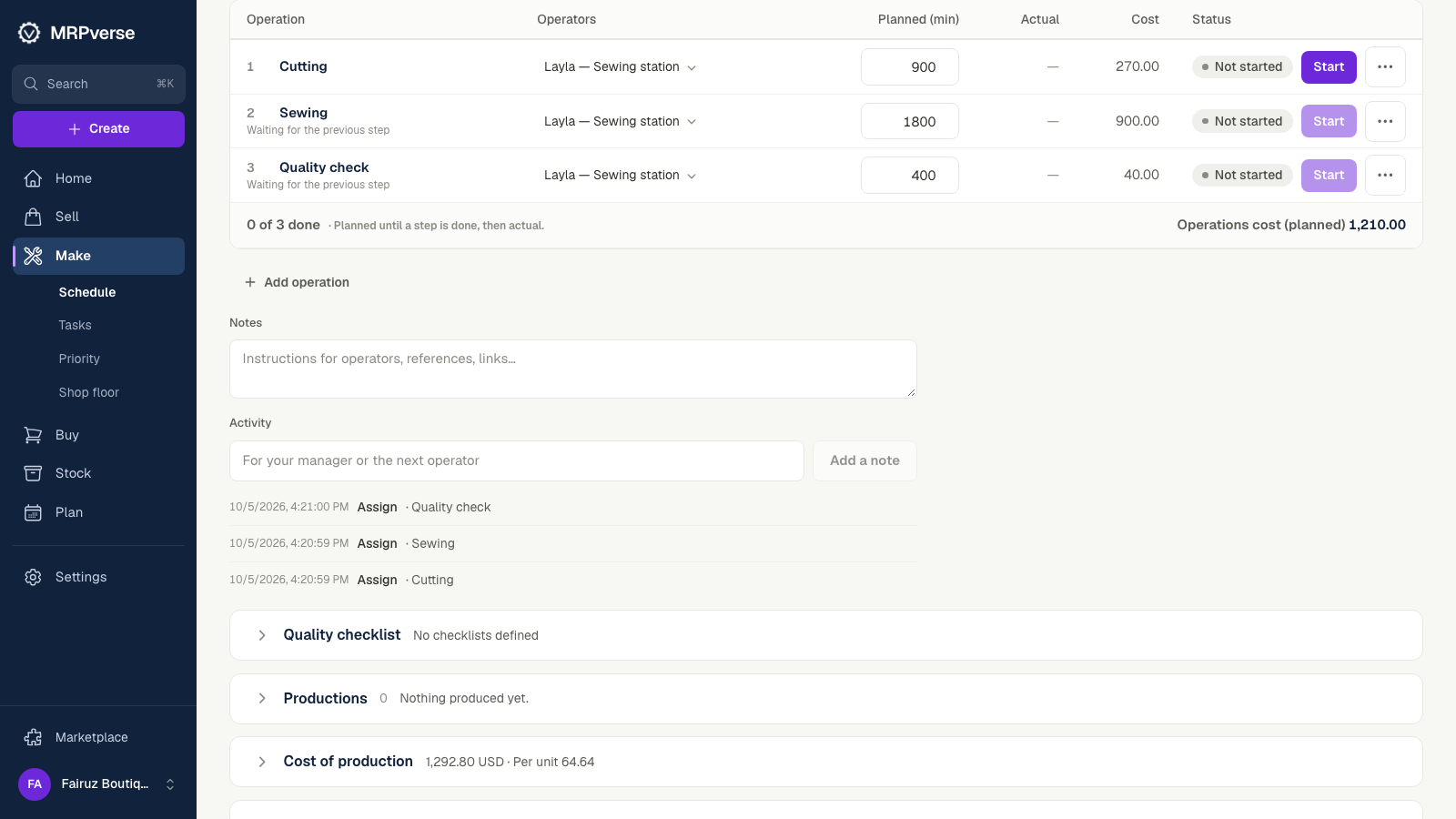Click Not started status in Cutting row
This screenshot has width=1456, height=819.
pos(1242,66)
